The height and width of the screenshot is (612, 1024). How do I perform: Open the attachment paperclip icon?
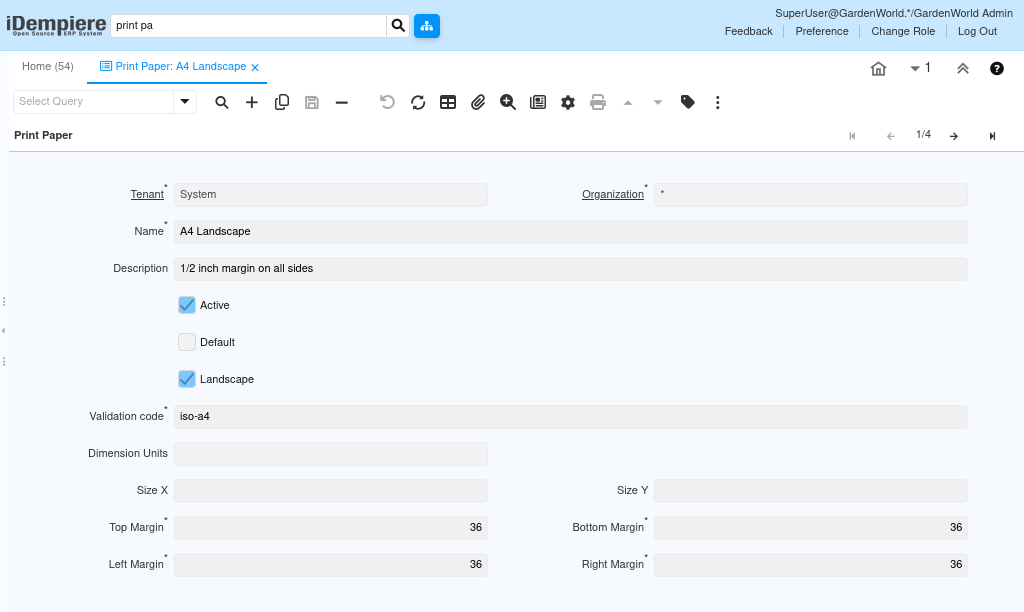(478, 103)
